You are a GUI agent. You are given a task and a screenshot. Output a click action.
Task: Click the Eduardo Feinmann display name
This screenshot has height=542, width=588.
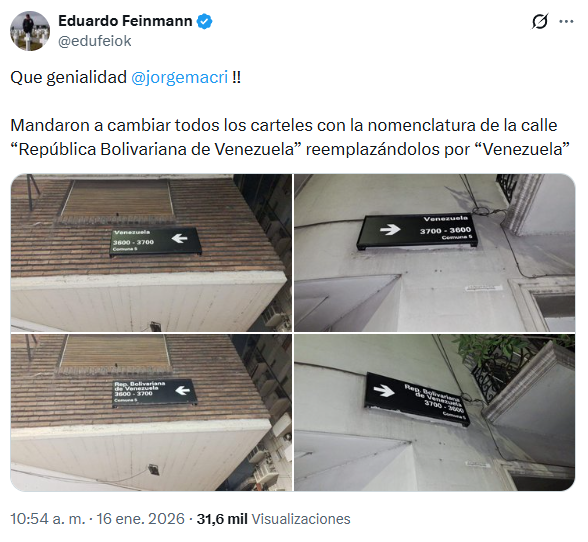[125, 21]
